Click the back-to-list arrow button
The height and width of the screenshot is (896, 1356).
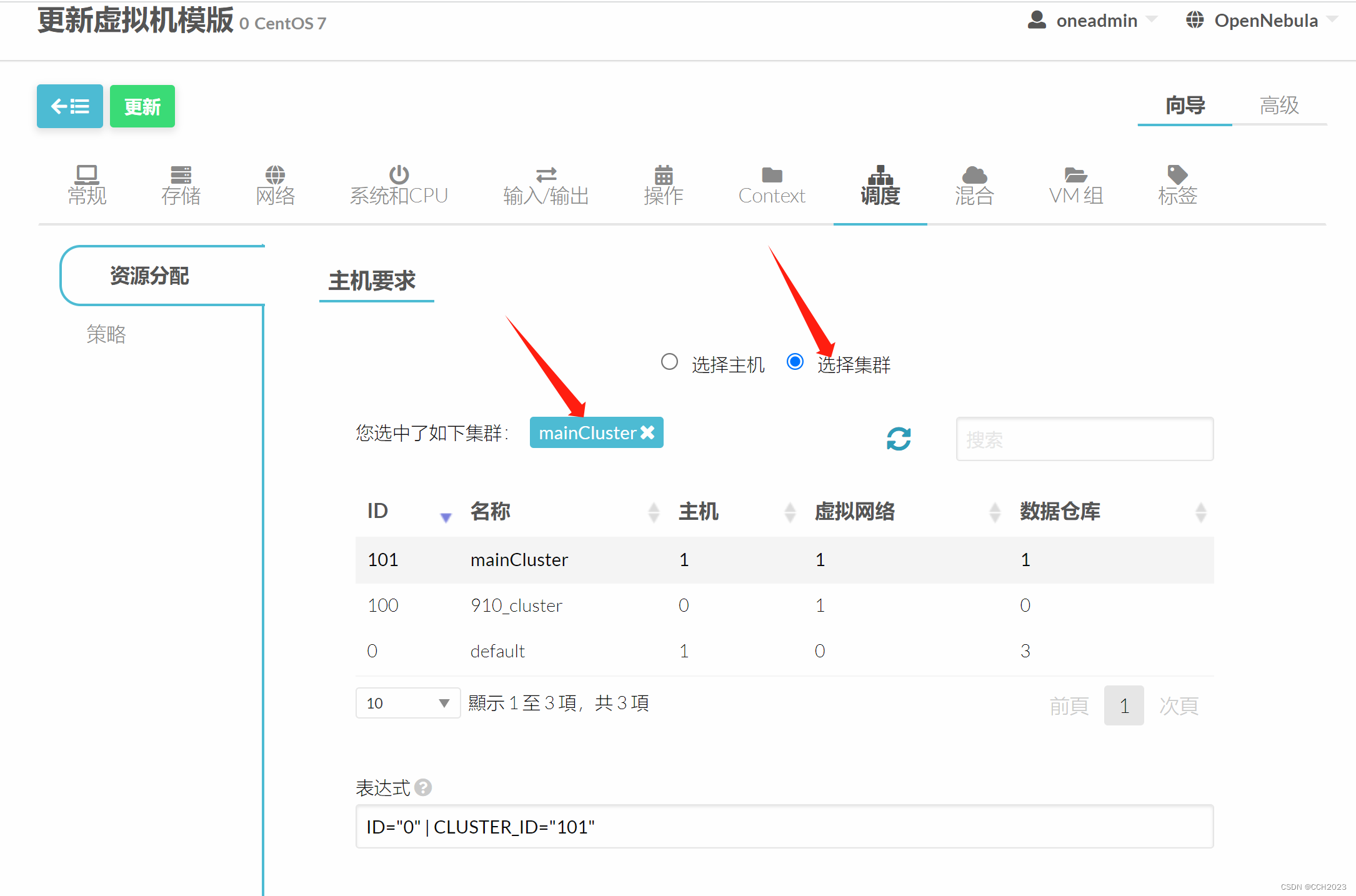tap(69, 106)
